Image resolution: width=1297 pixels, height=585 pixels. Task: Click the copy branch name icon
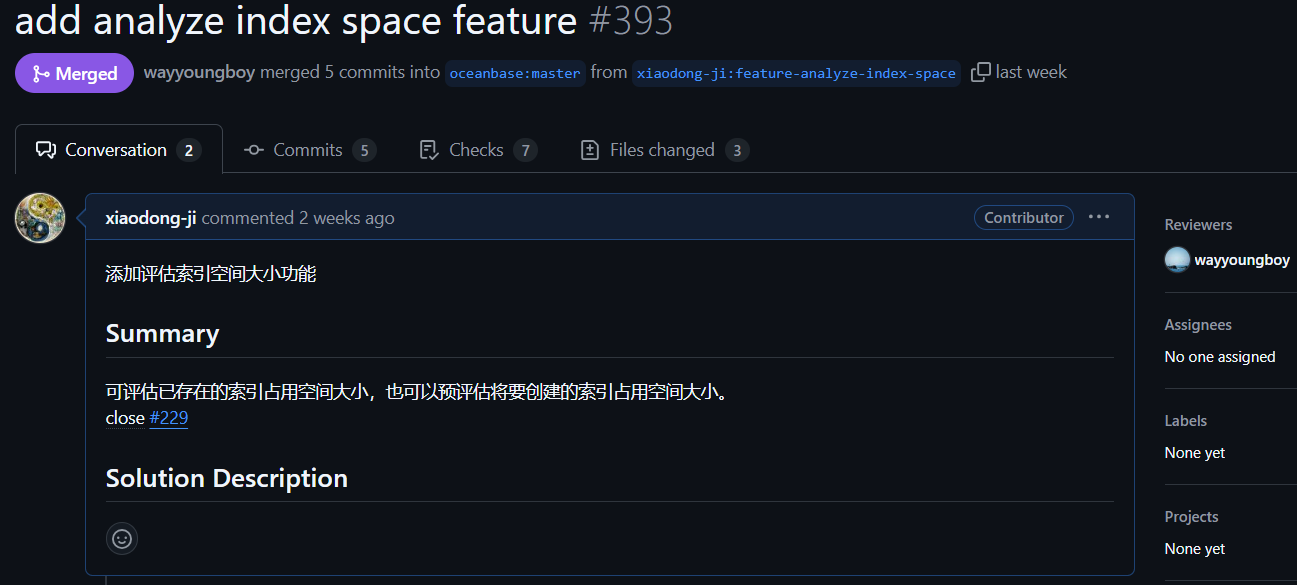click(980, 72)
